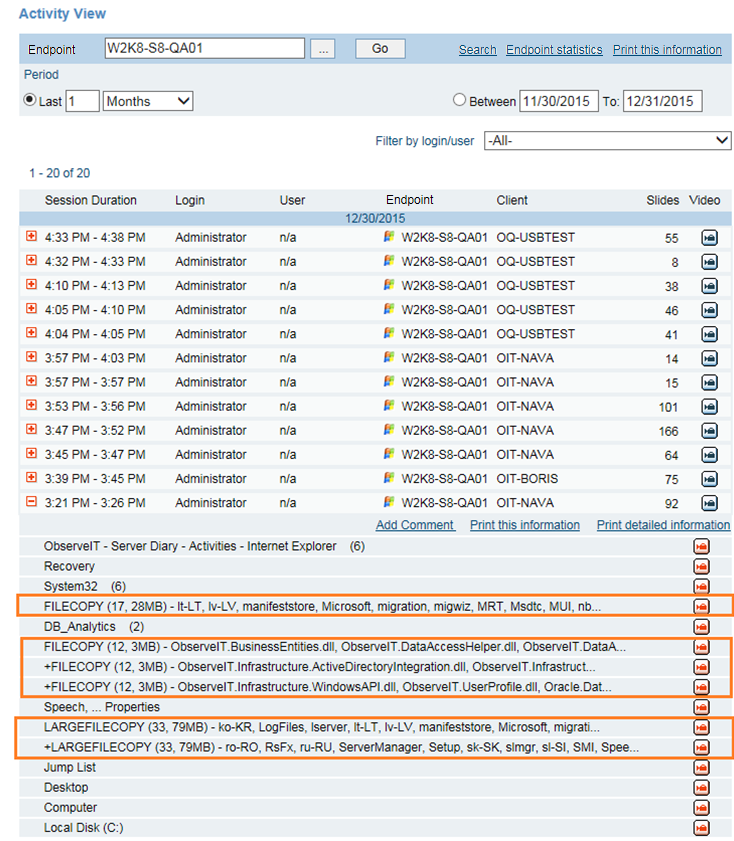Play video for Local Disk (C:) activity
Screen dimensions: 734x841
(701, 828)
